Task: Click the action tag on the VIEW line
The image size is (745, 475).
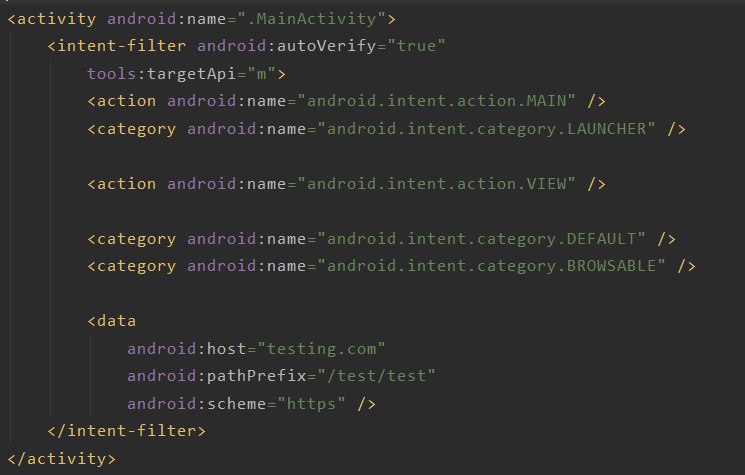Action: click(122, 184)
